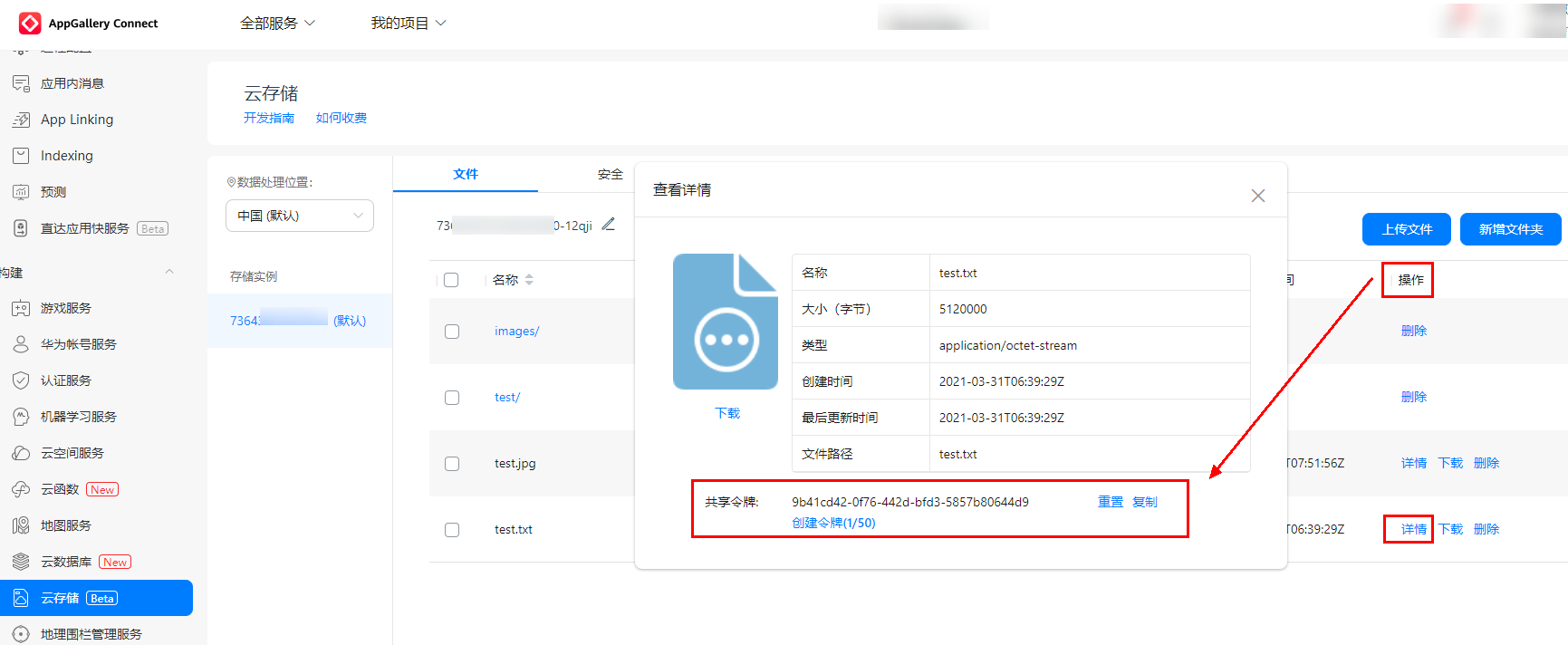Tick the checkbox for images/ folder
This screenshot has height=645, width=1568.
pos(452,332)
